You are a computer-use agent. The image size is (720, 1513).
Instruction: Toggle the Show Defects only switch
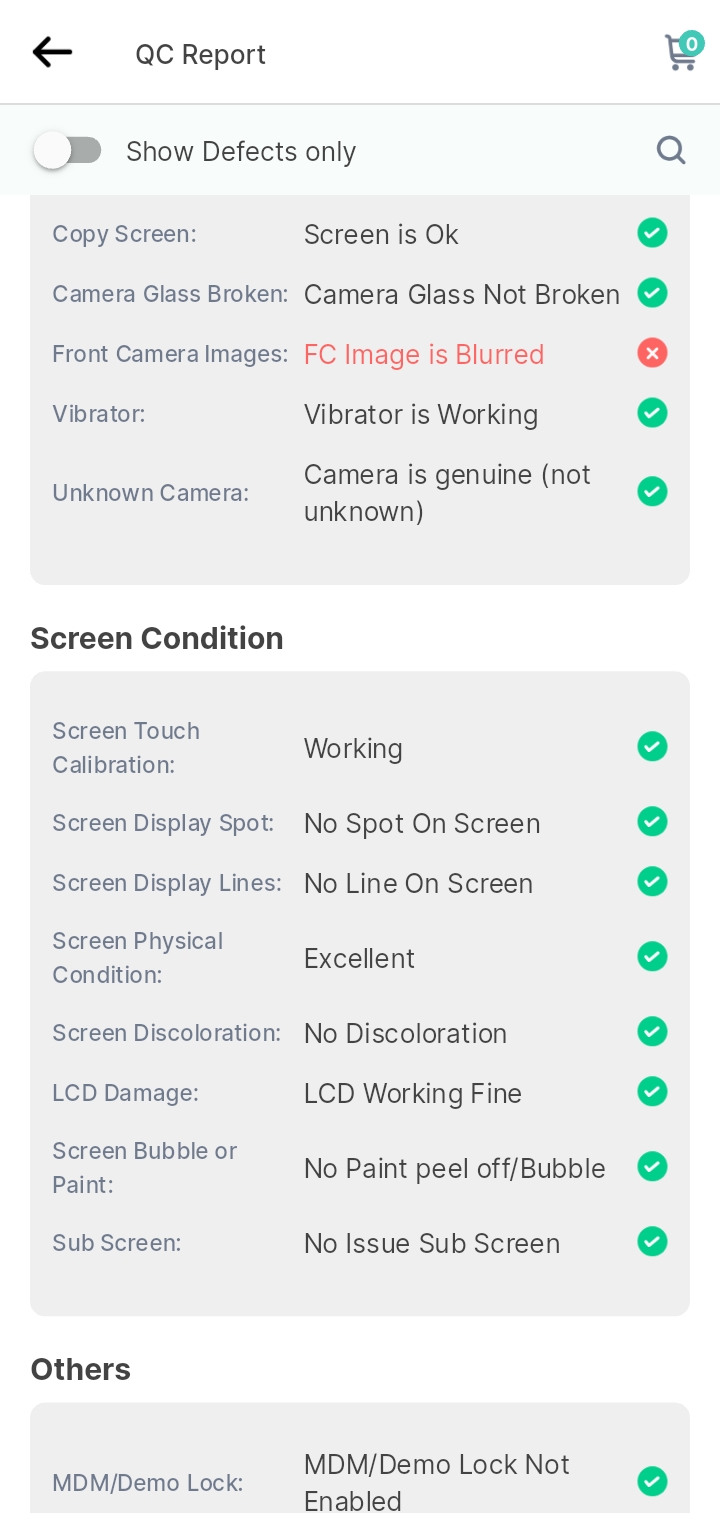pyautogui.click(x=68, y=151)
